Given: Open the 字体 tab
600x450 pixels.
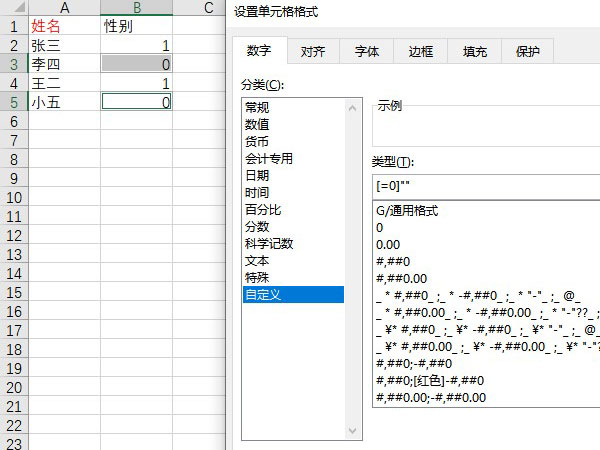Looking at the screenshot, I should pyautogui.click(x=367, y=51).
